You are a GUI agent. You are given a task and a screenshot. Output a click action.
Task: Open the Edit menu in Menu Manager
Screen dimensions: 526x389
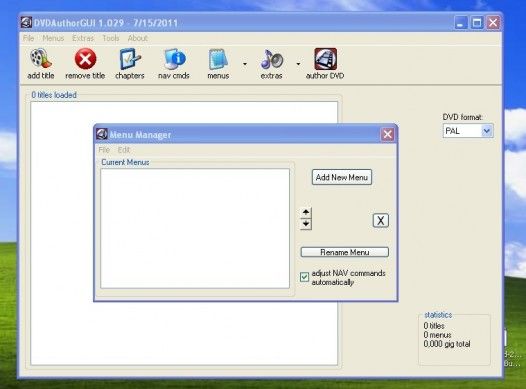click(x=123, y=150)
